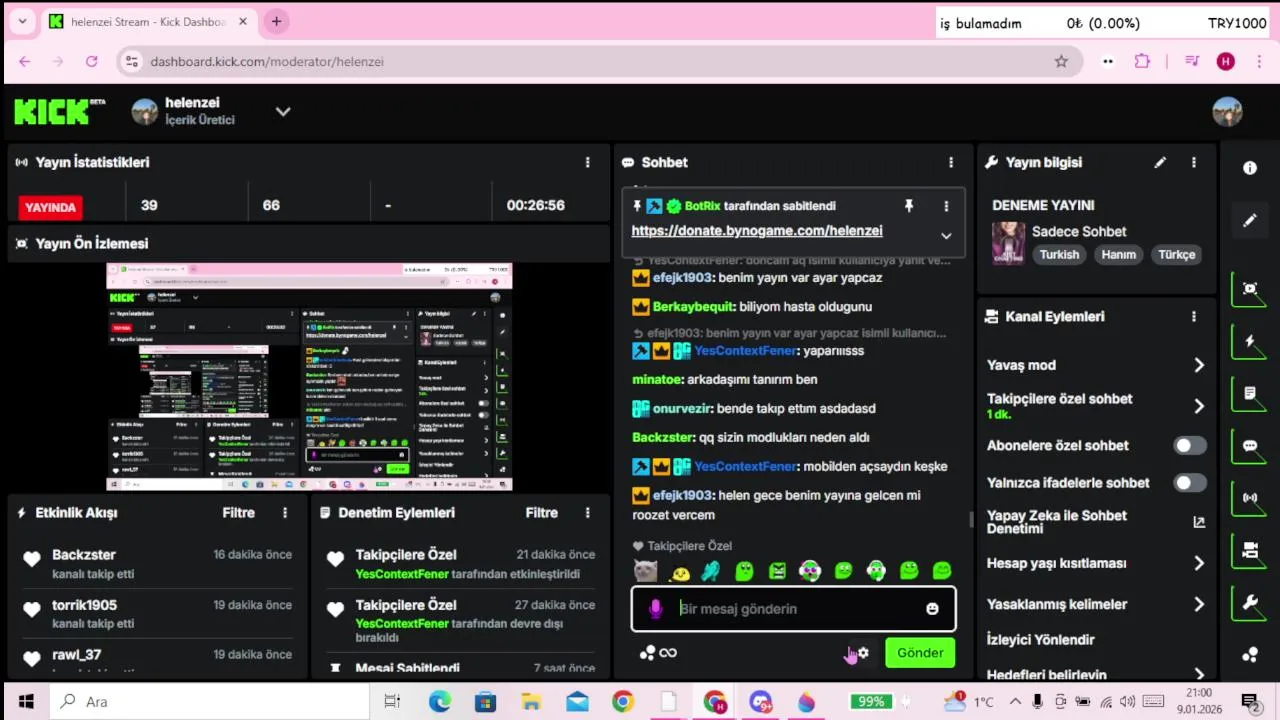Click the pencil icon in right sidebar
This screenshot has height=720, width=1280.
click(x=1250, y=220)
